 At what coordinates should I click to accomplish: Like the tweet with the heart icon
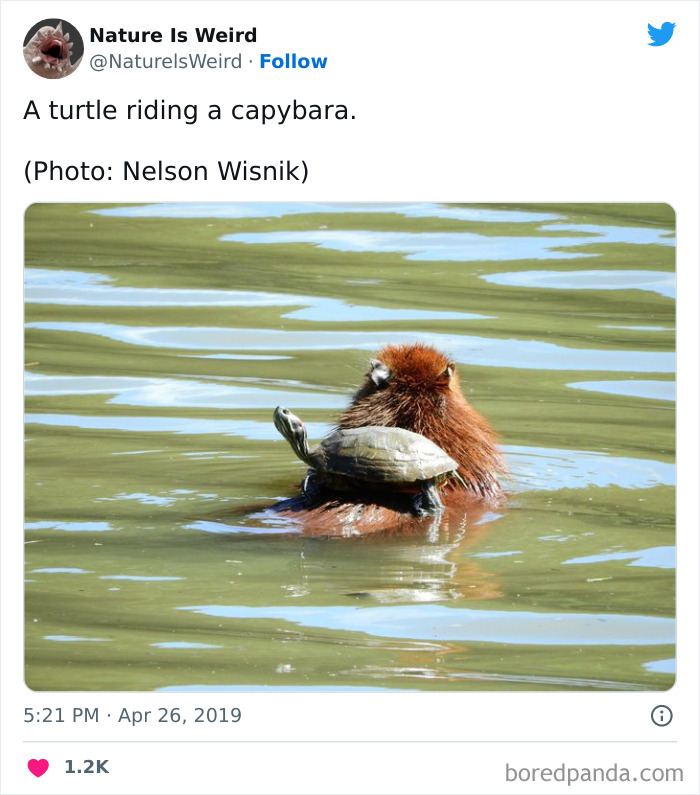[38, 767]
